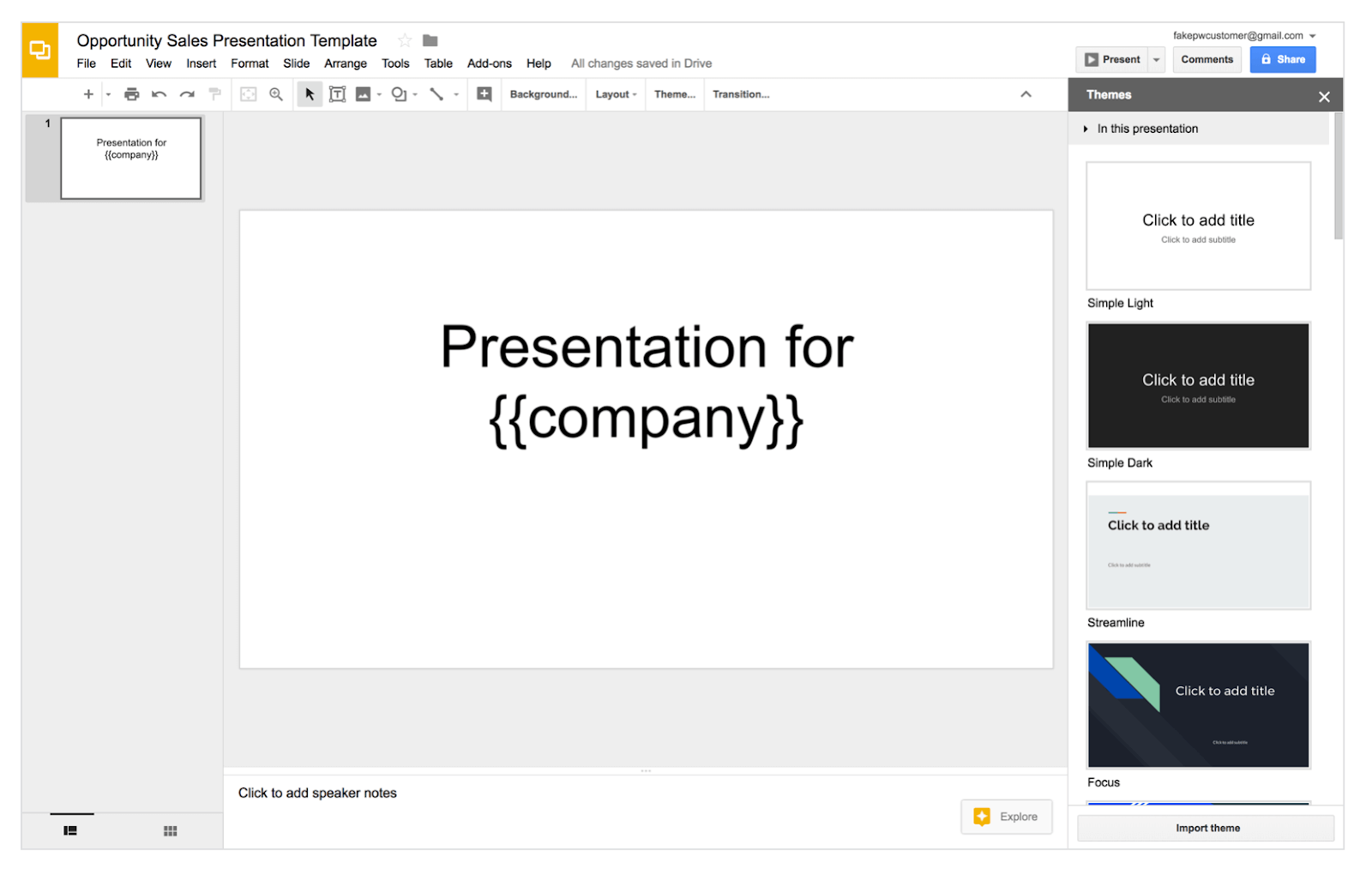Image resolution: width=1372 pixels, height=869 pixels.
Task: Redo the last action
Action: [x=187, y=94]
